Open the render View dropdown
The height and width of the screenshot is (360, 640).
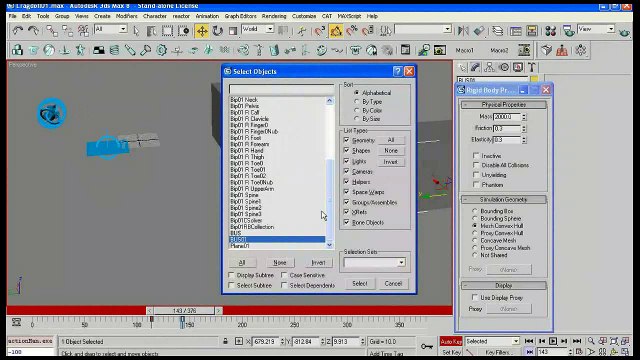tap(611, 29)
